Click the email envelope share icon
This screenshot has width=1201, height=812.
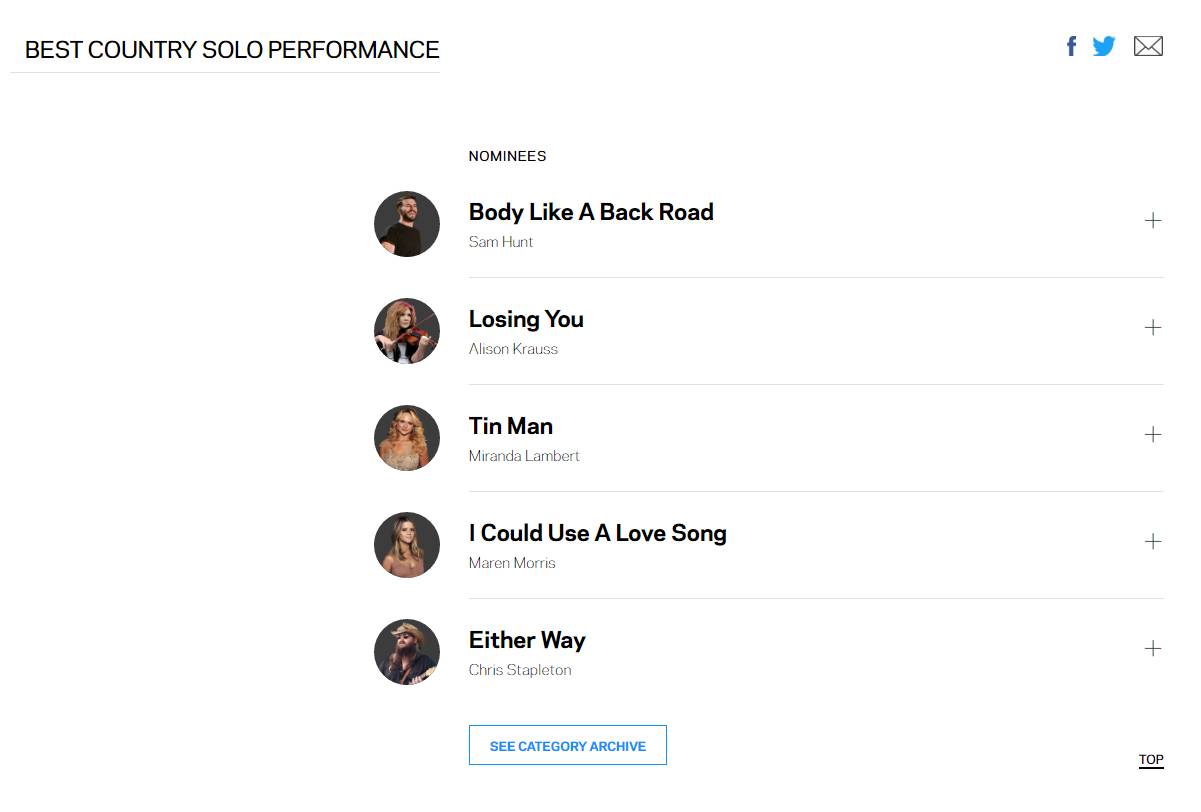click(x=1148, y=46)
